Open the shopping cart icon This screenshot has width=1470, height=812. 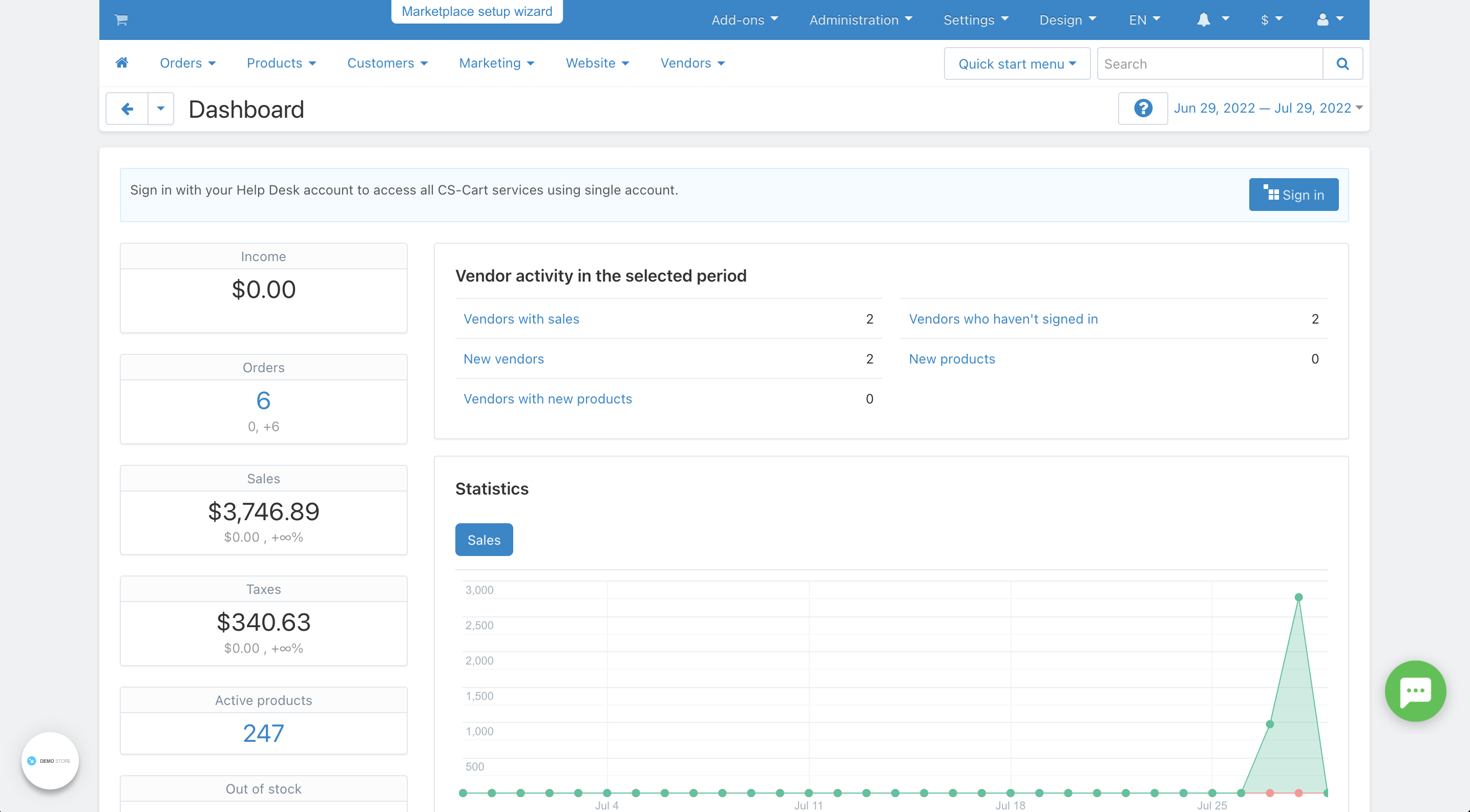(x=121, y=19)
